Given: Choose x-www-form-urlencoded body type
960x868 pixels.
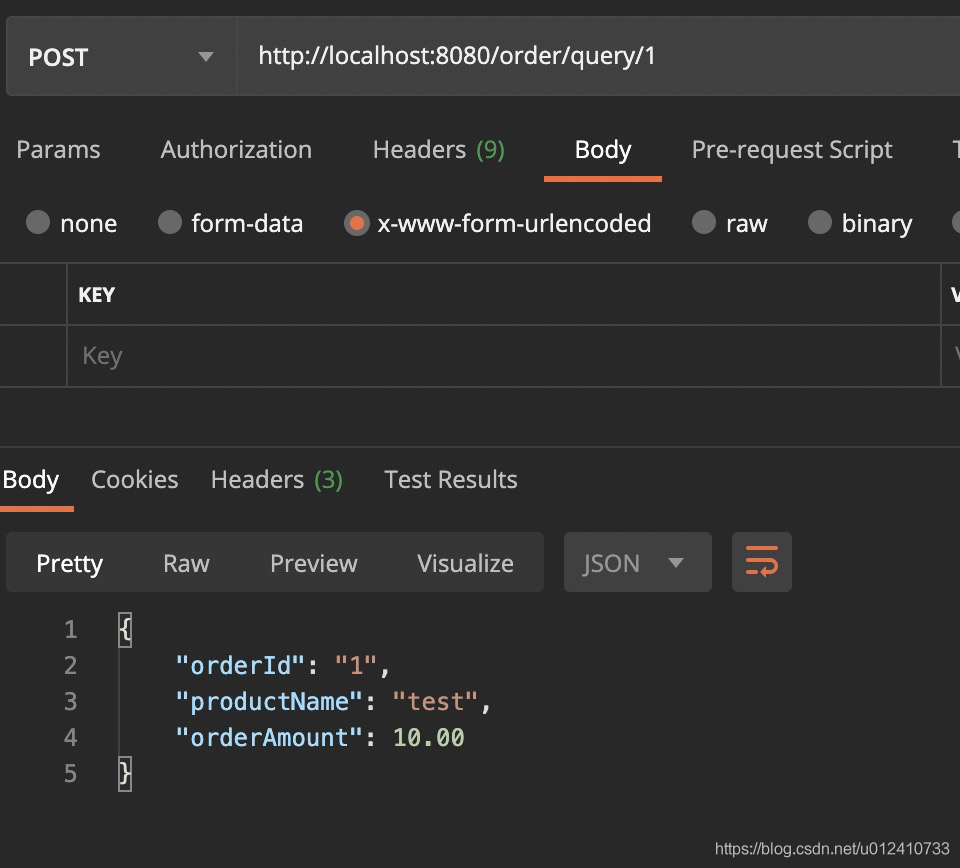Looking at the screenshot, I should coord(356,223).
